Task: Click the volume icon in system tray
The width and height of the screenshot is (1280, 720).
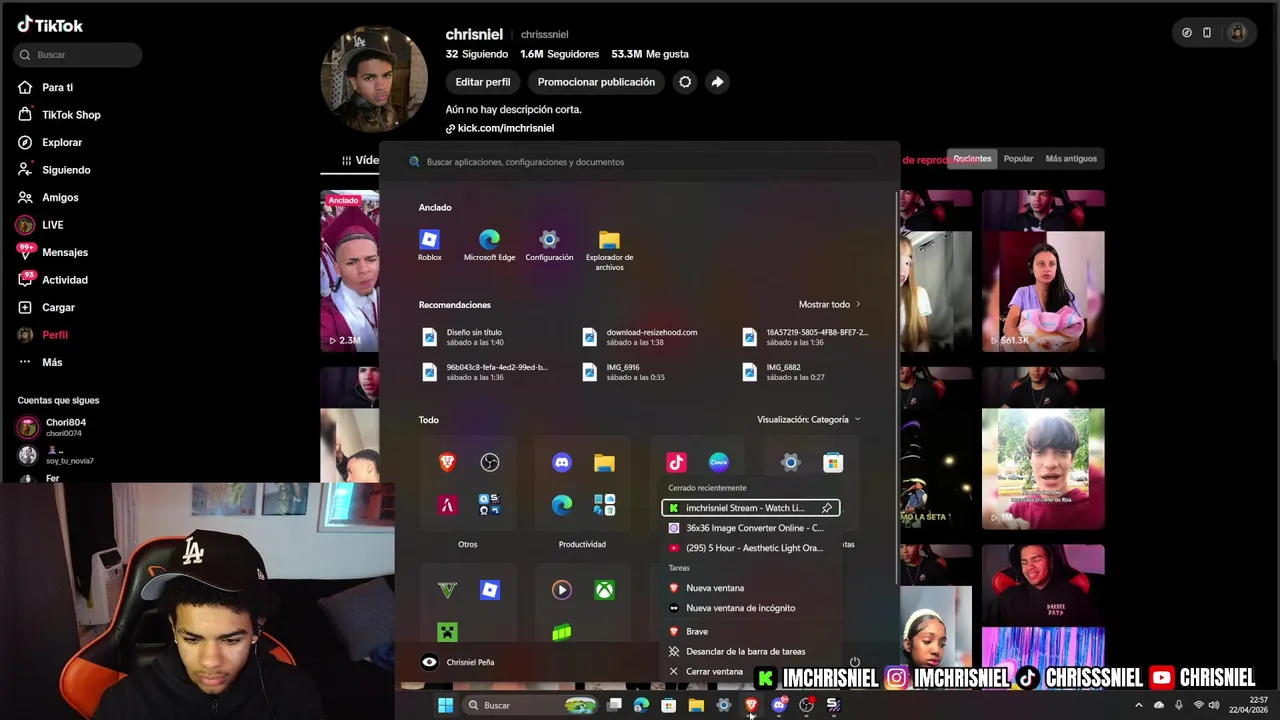Action: [1214, 705]
